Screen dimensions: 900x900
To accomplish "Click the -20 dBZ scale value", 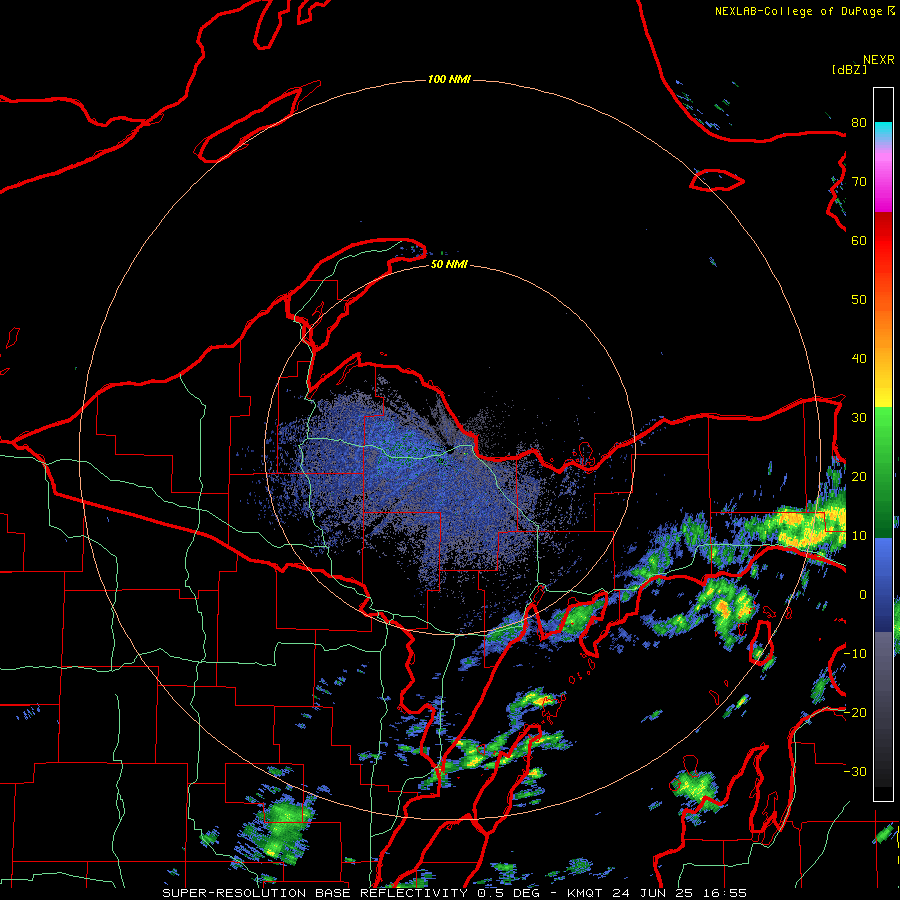I will pyautogui.click(x=855, y=713).
